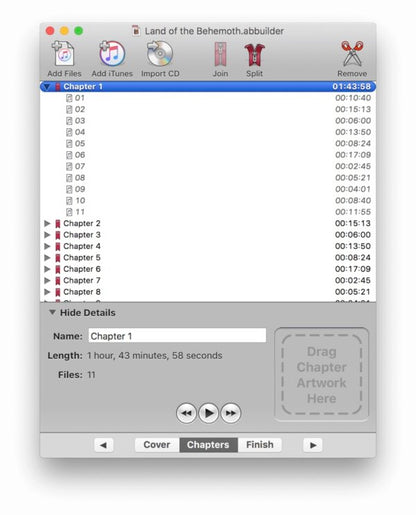Expand the Chapter 5 disclosure triangle
The image size is (416, 515).
tap(47, 257)
